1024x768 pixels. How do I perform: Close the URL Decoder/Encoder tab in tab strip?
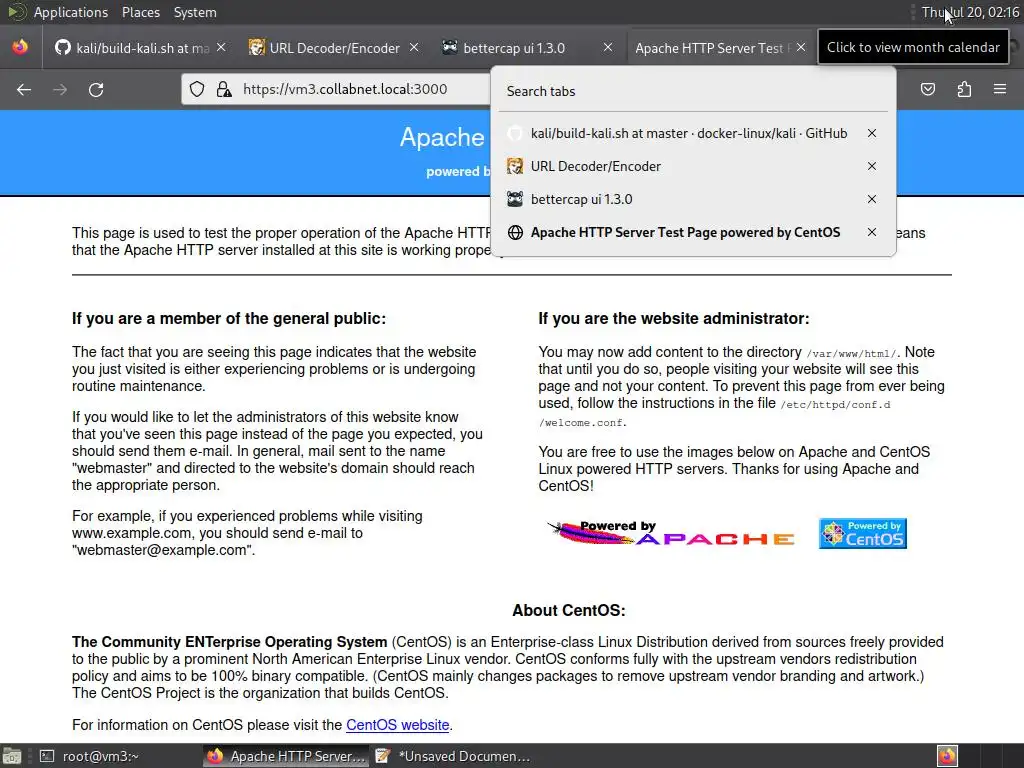click(414, 48)
